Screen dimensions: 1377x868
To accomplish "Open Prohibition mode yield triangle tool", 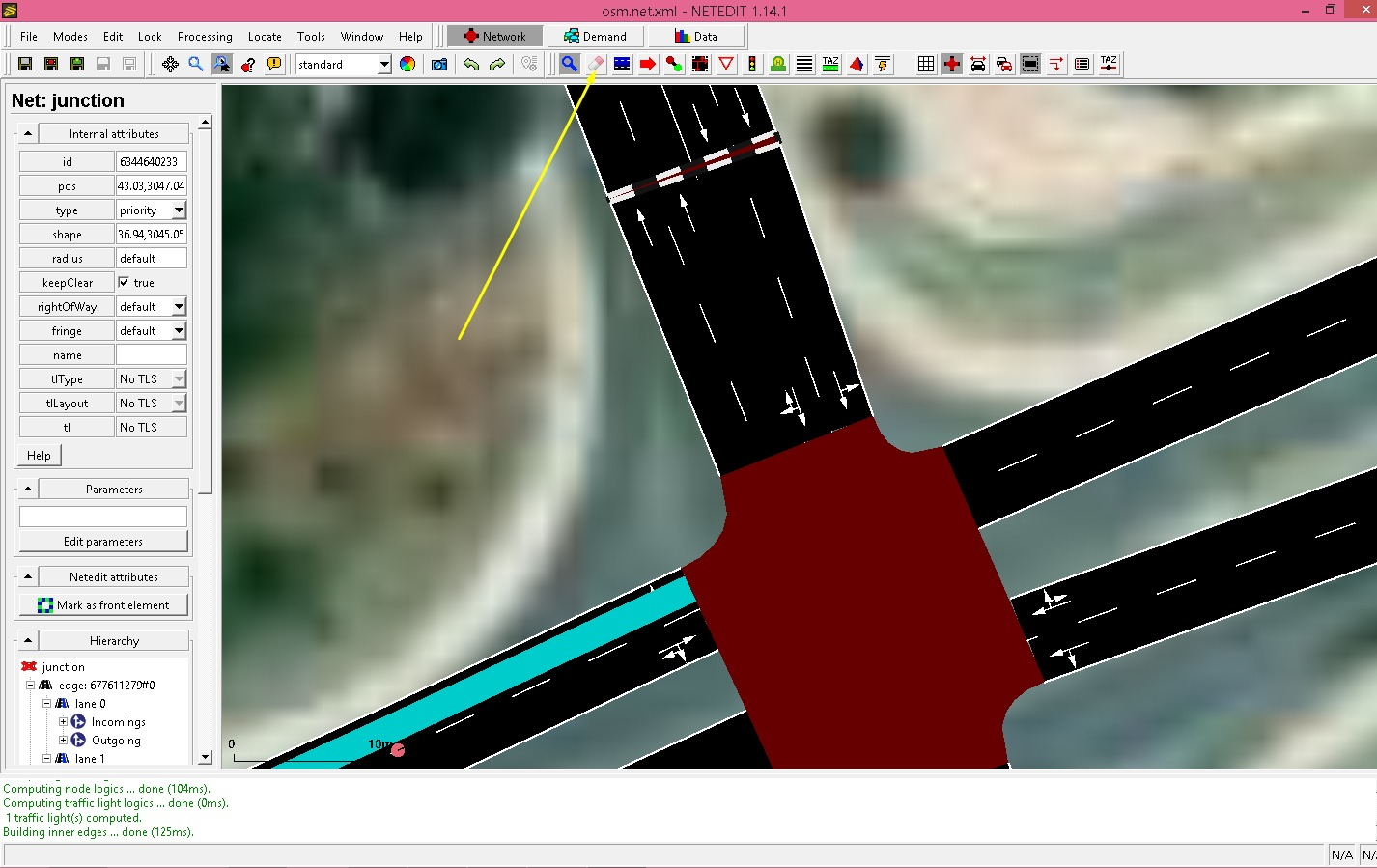I will (726, 64).
